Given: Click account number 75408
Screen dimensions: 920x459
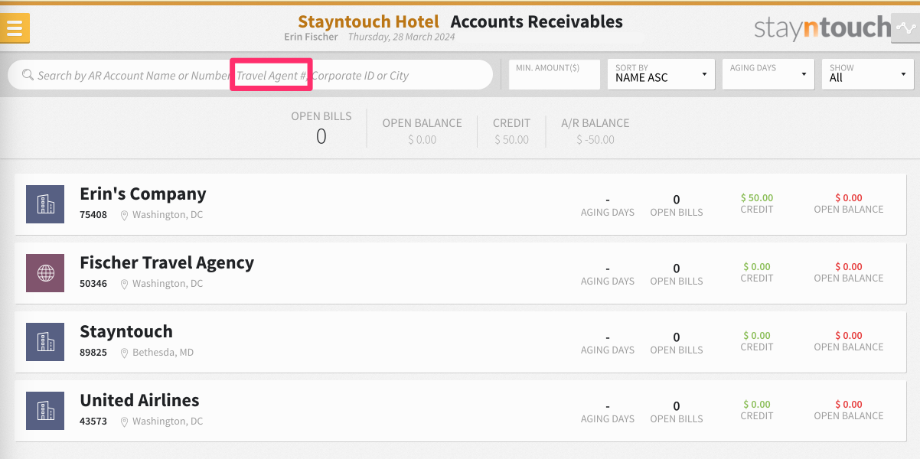Looking at the screenshot, I should coord(93,215).
